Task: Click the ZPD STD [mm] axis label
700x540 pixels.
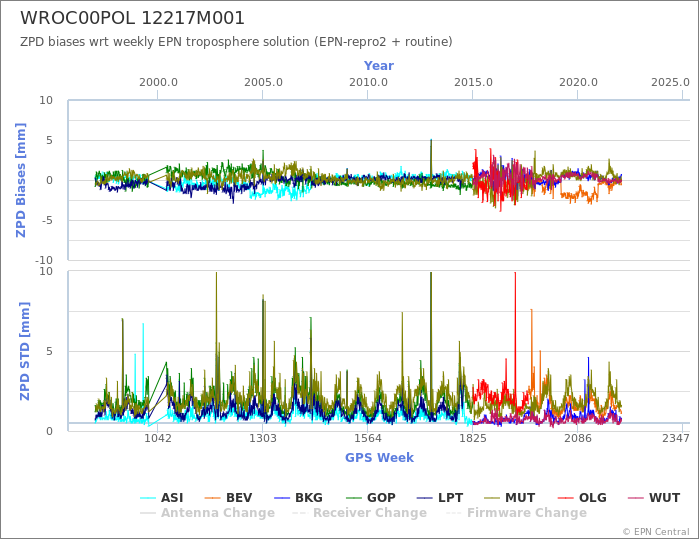Action: [24, 351]
